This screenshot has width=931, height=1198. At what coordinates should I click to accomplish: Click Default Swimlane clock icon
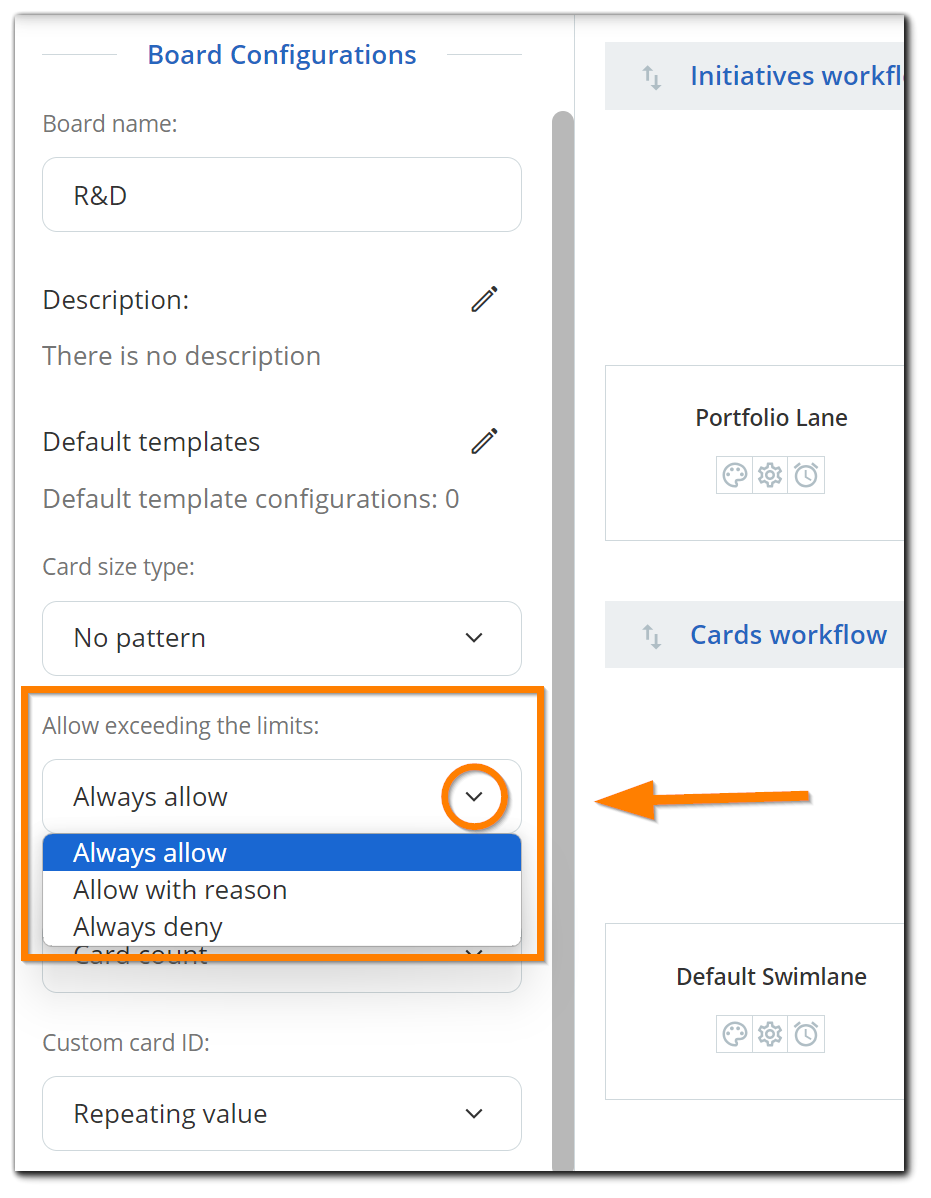tap(806, 1034)
